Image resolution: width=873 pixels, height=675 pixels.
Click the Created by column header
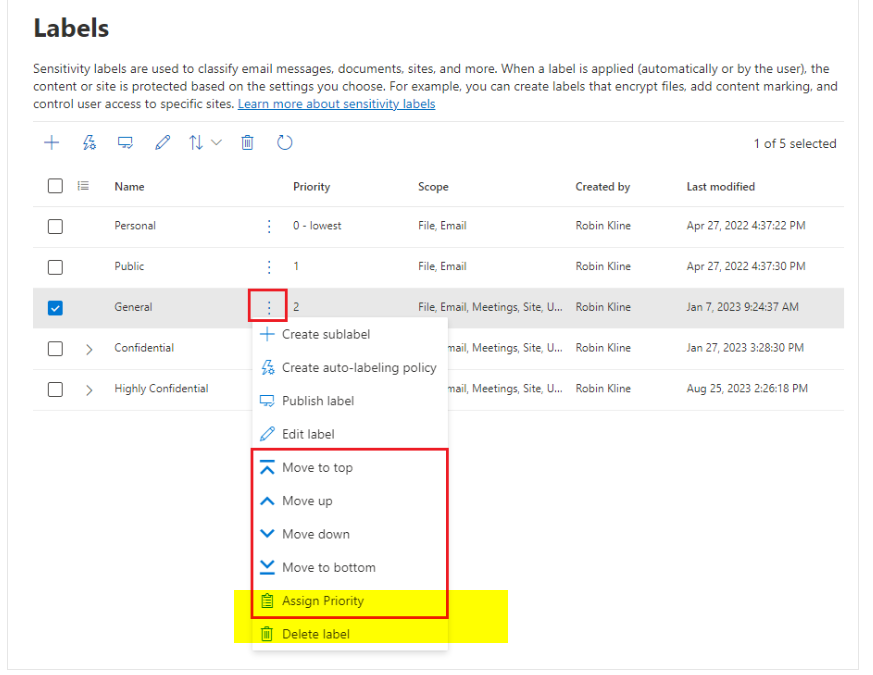pyautogui.click(x=602, y=187)
